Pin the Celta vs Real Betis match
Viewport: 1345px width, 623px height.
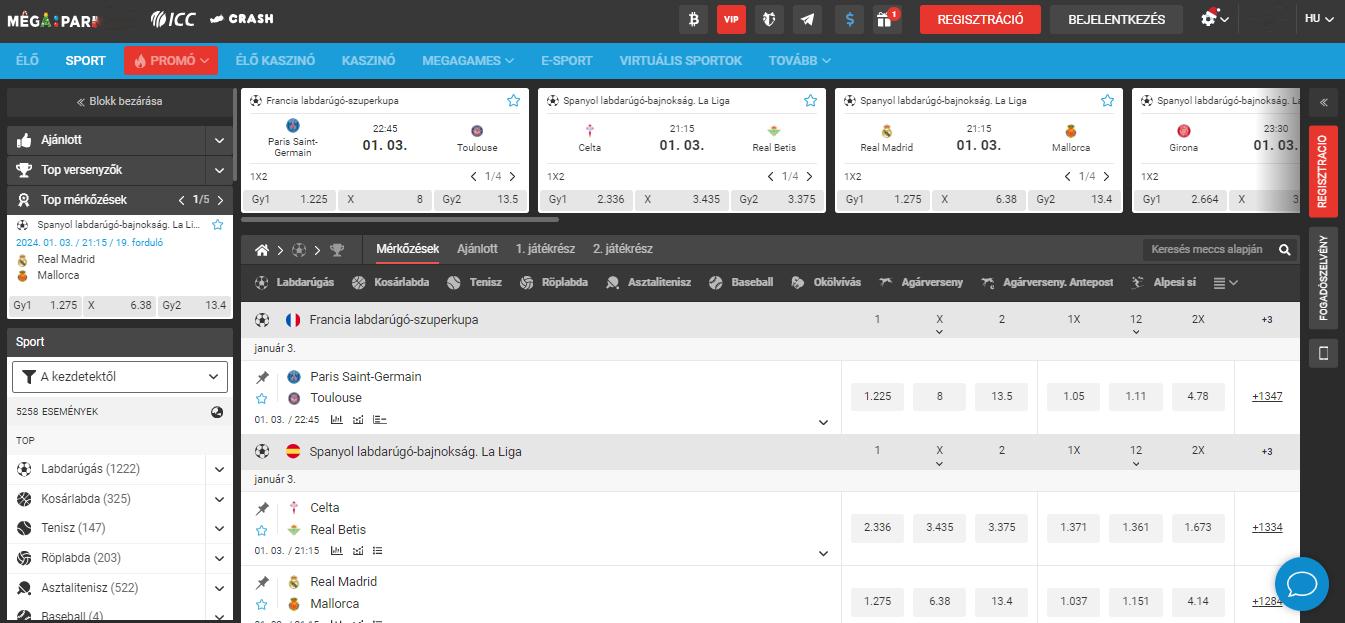(x=262, y=508)
